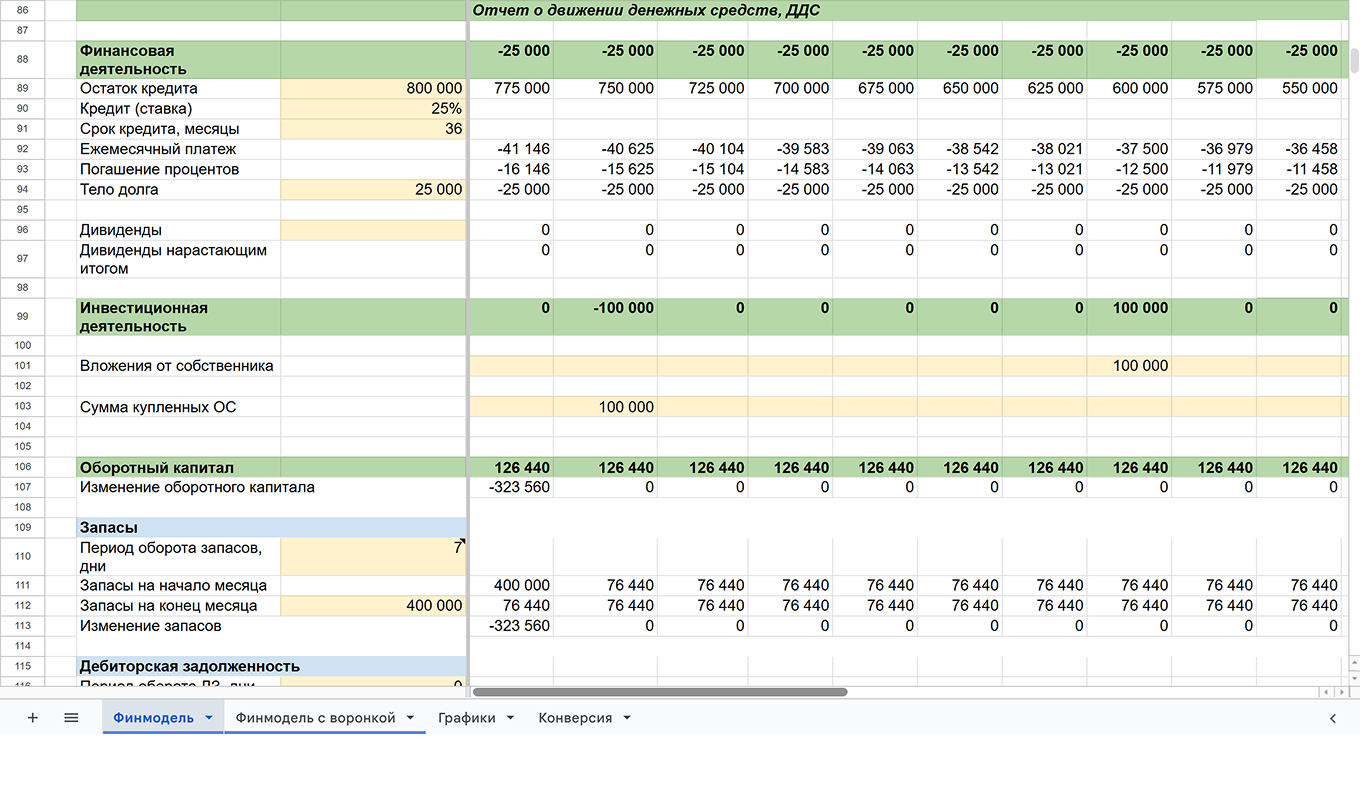Click -323 560 in Изменение запасов row
This screenshot has width=1360, height=785.
pyautogui.click(x=511, y=626)
